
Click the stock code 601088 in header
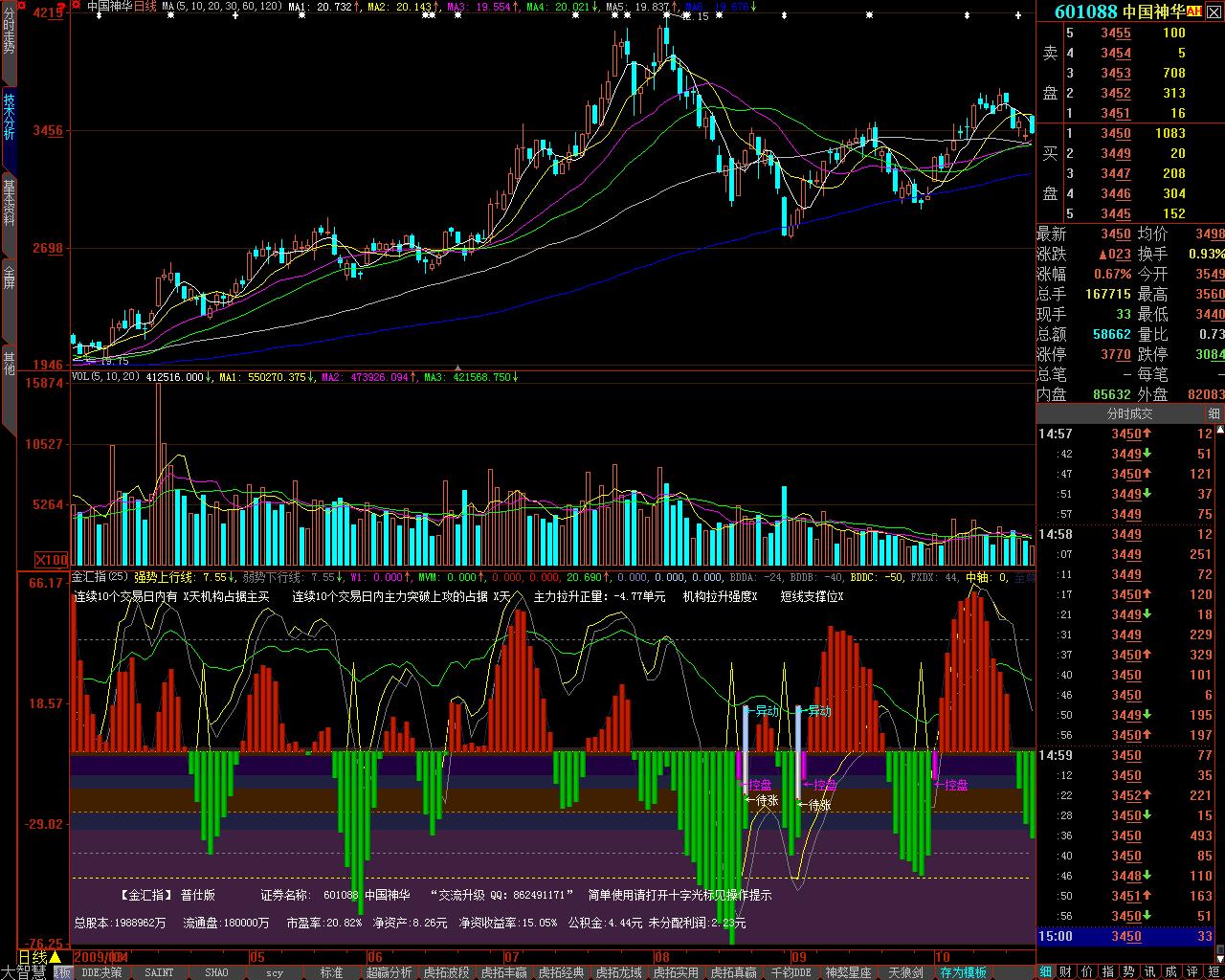click(x=1086, y=11)
